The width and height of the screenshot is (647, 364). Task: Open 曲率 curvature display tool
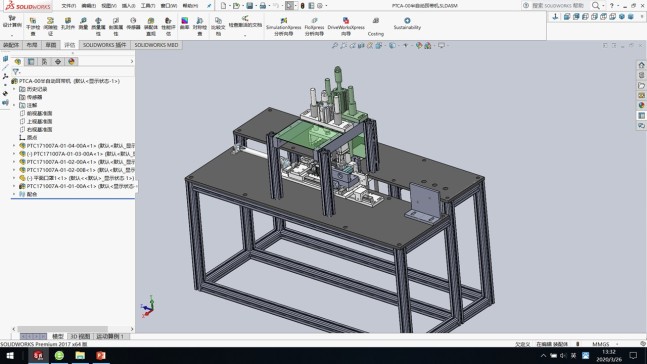tap(184, 23)
